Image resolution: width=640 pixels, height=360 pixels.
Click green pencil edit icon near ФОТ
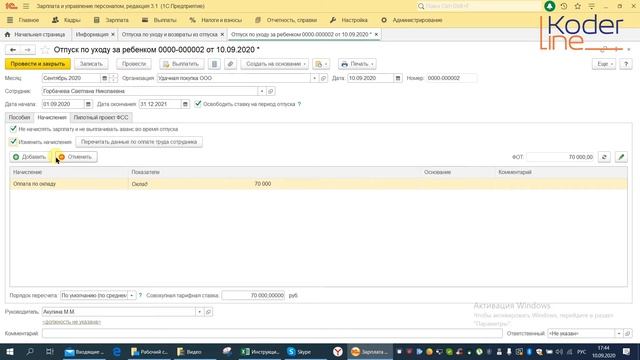pos(621,157)
